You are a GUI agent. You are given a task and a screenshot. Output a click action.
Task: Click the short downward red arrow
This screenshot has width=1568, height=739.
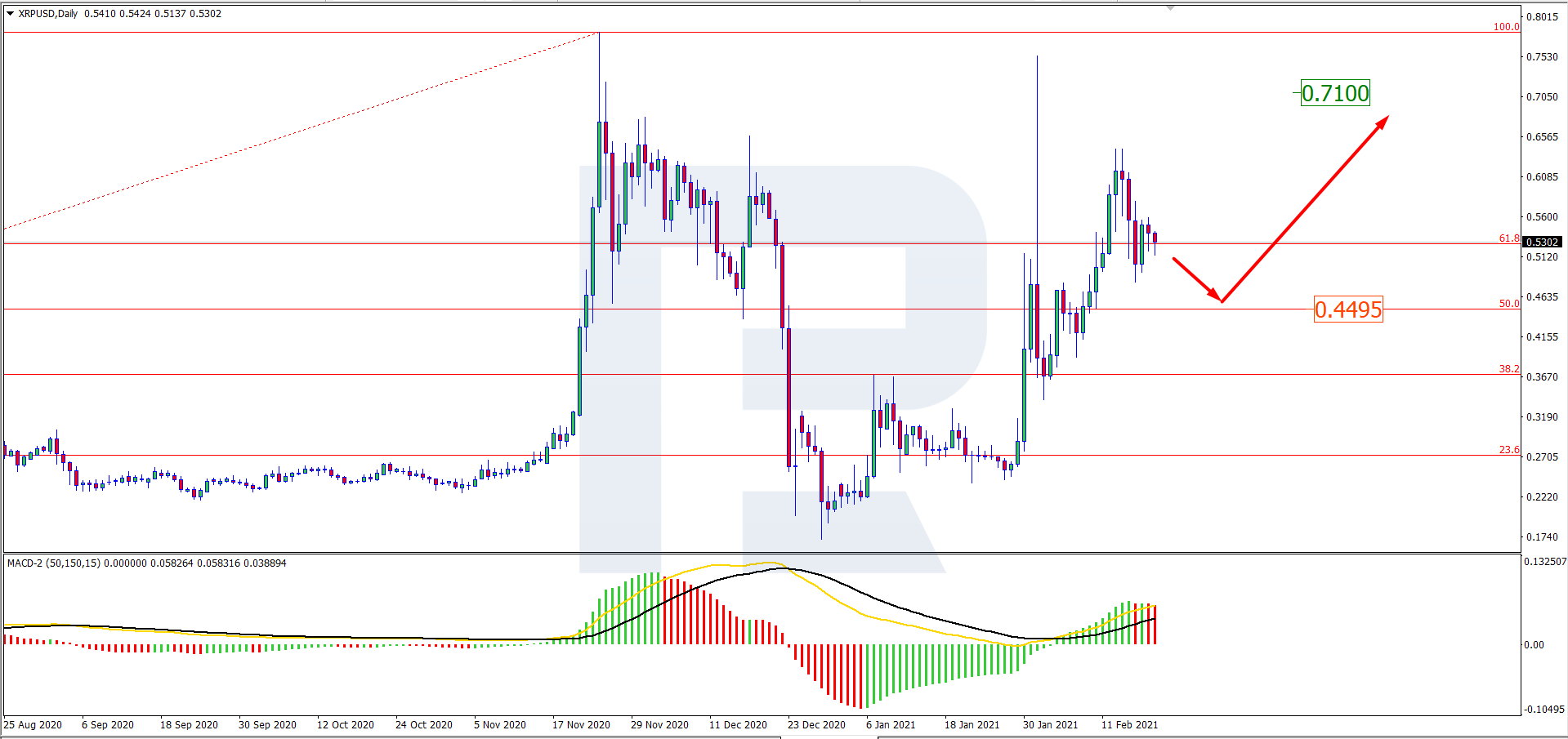point(1196,279)
